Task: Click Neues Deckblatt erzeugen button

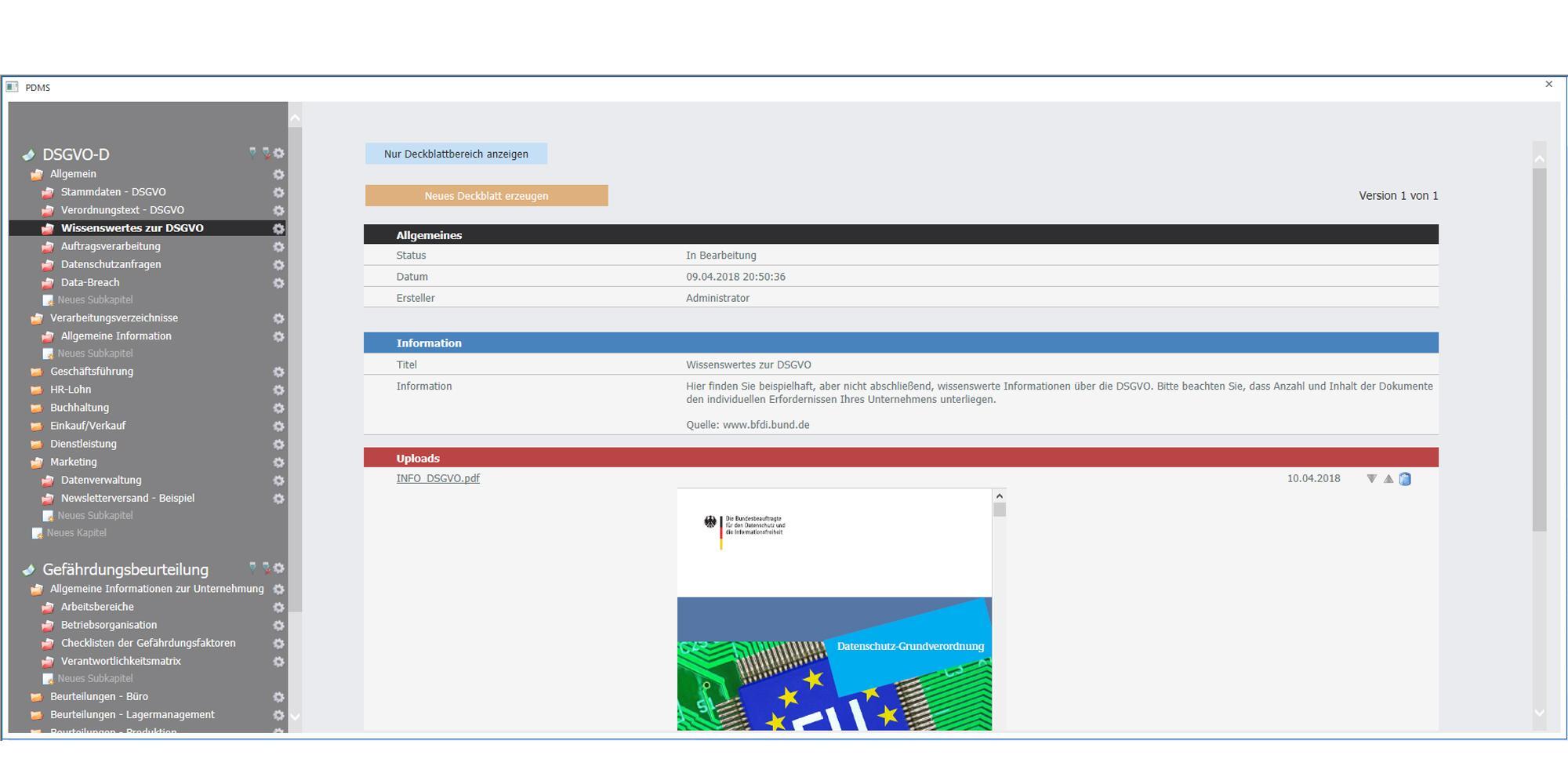Action: coord(486,196)
